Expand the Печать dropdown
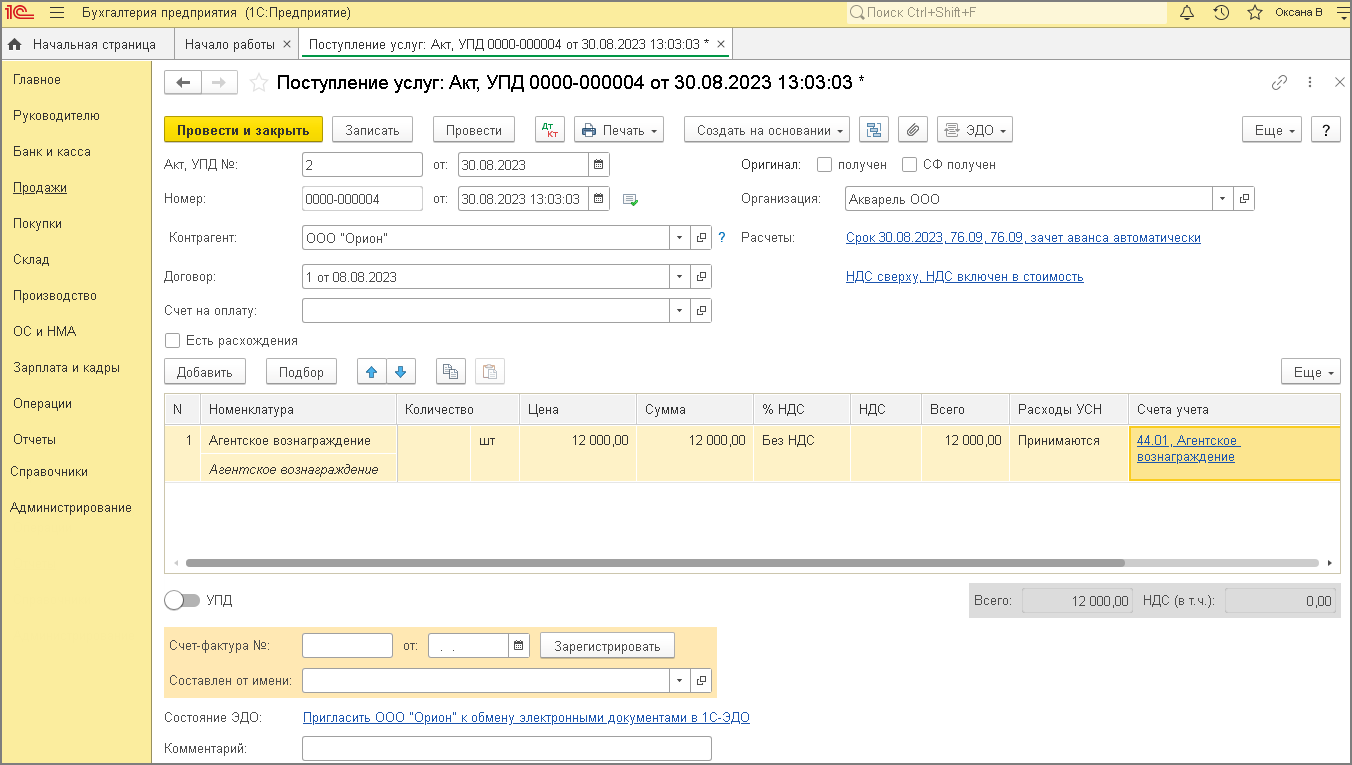The width and height of the screenshot is (1352, 765). (x=619, y=130)
